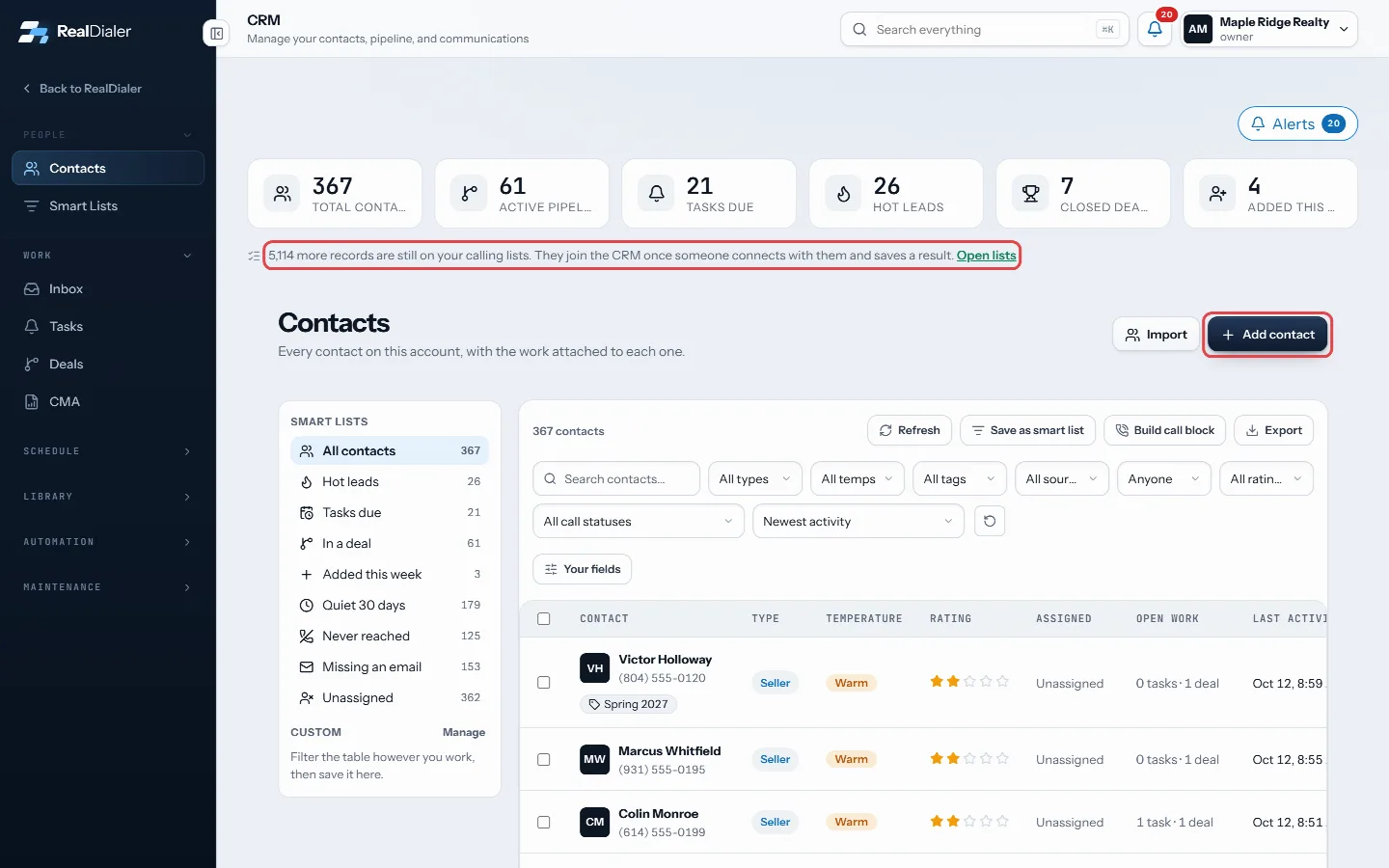The height and width of the screenshot is (868, 1389).
Task: Select the Never reached smart list
Action: [x=390, y=636]
